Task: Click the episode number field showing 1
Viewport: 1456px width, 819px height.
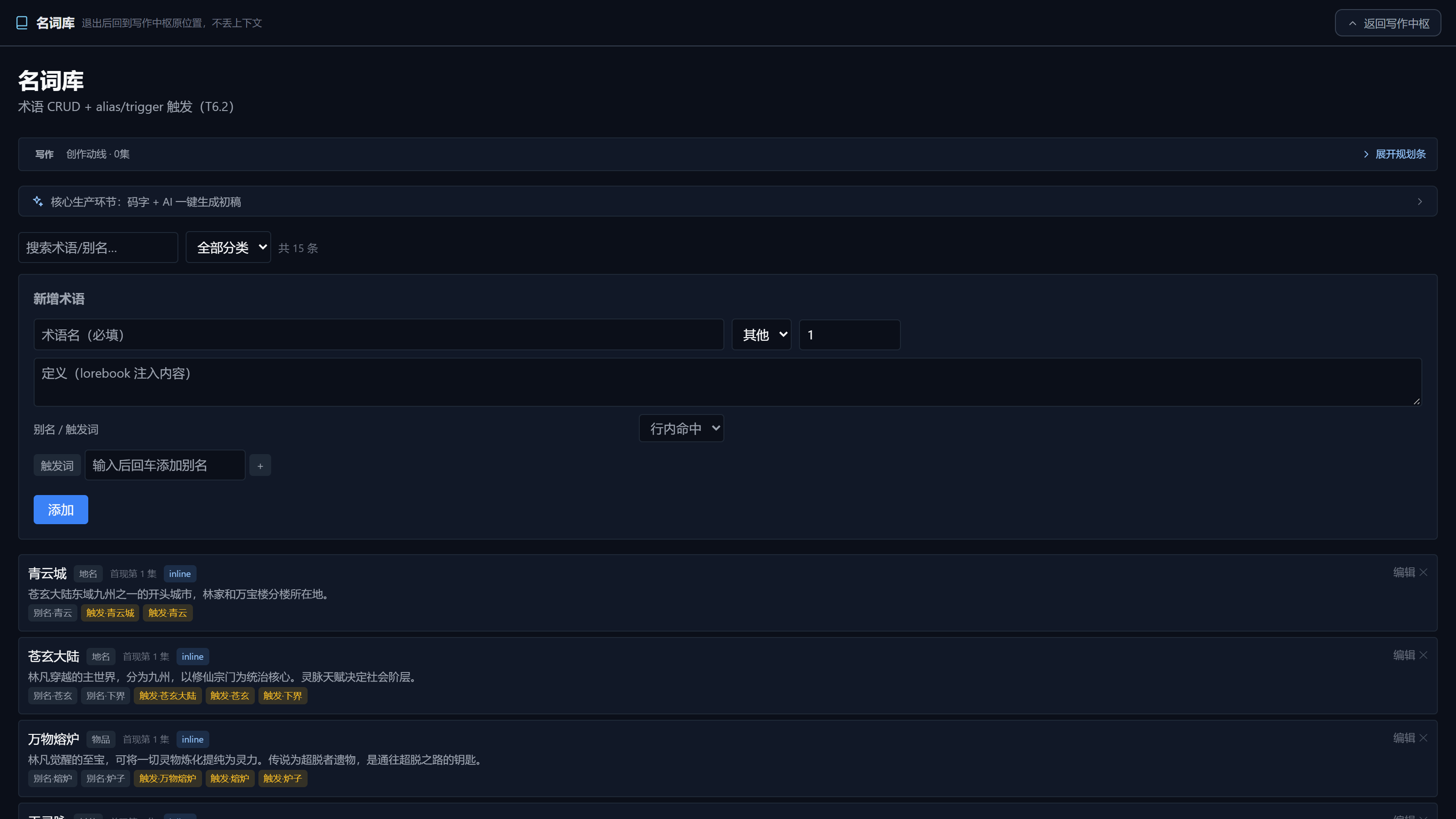Action: 849,334
